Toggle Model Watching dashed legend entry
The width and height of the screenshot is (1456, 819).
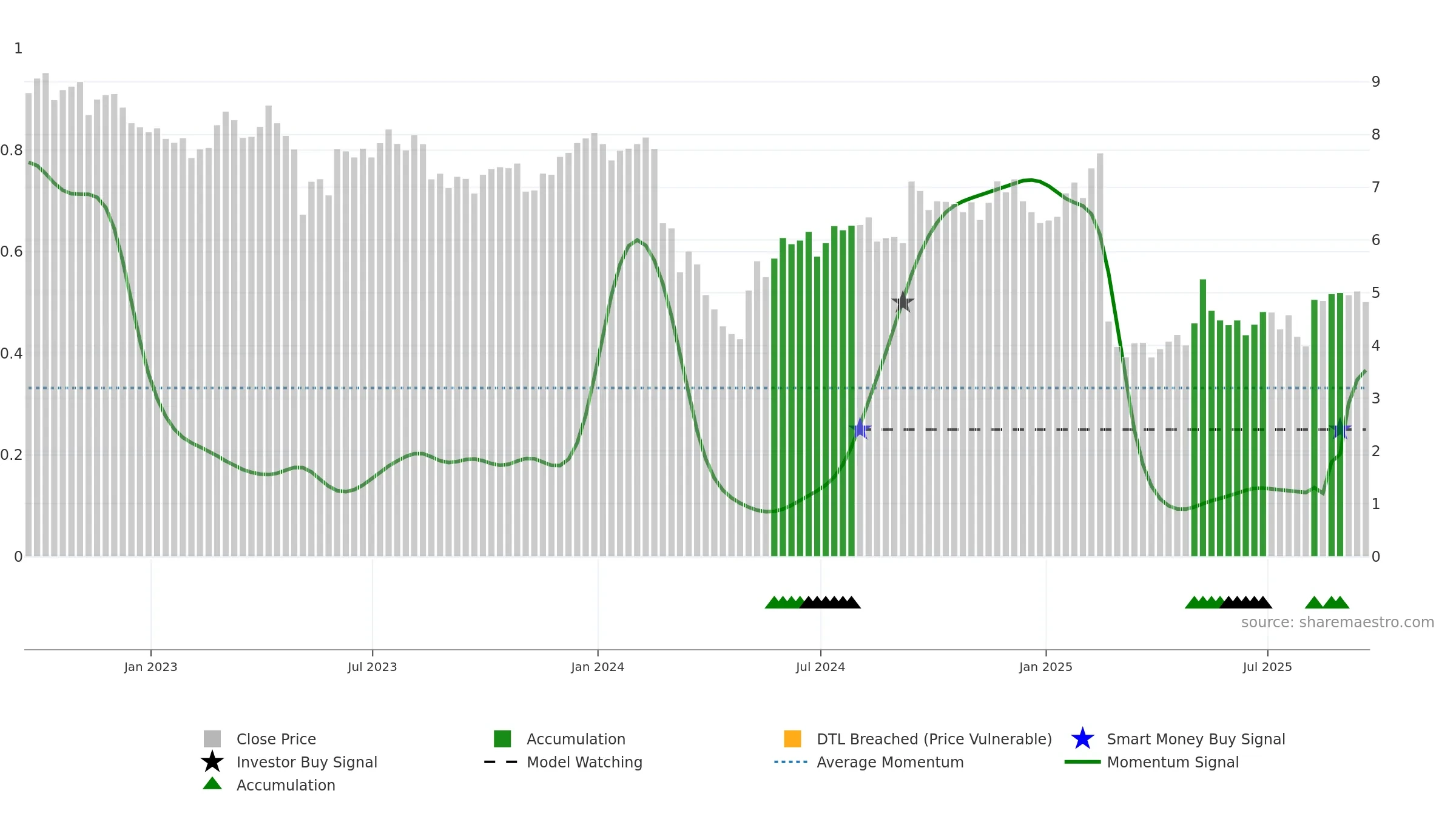[x=584, y=762]
